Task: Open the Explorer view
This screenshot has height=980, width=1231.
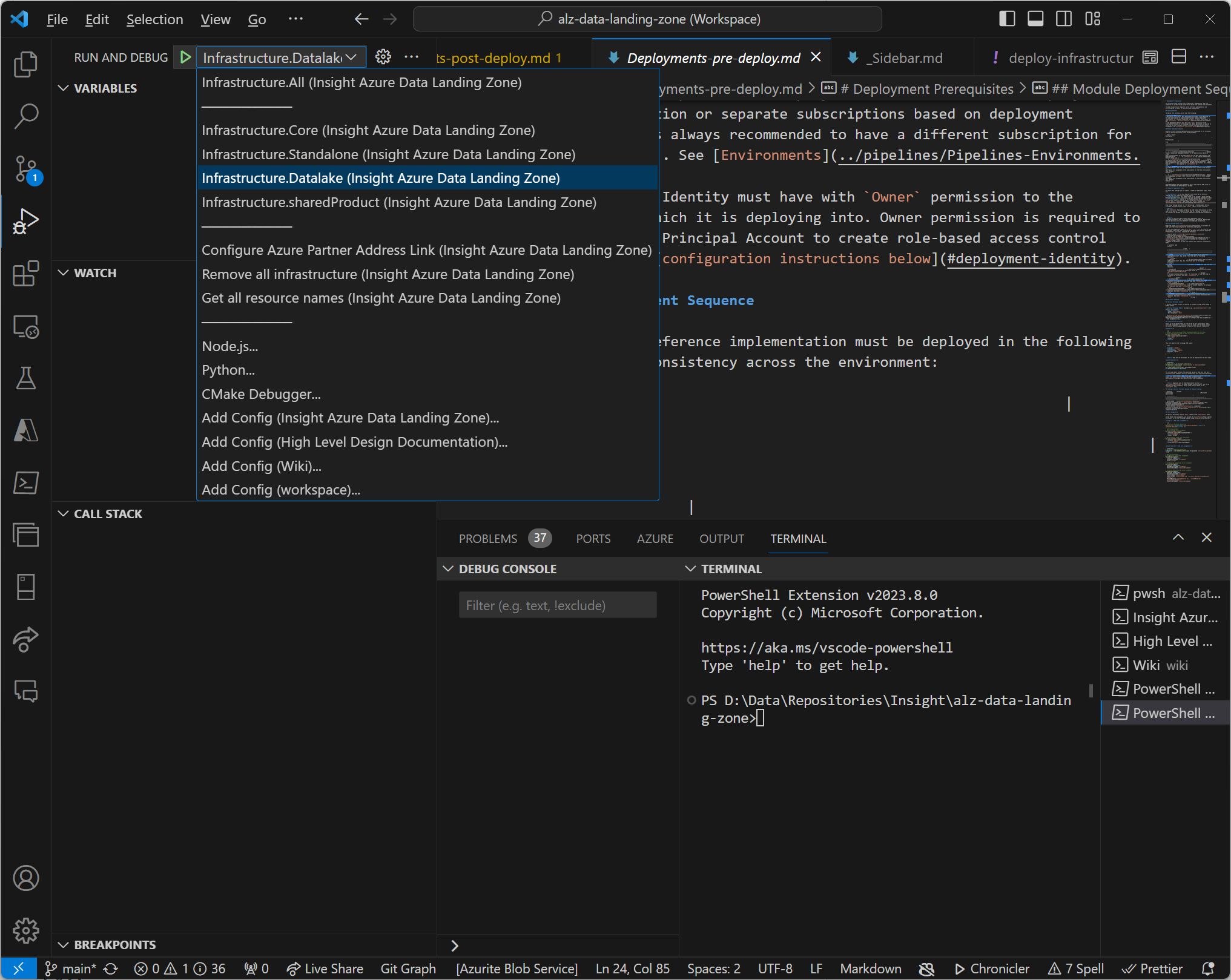Action: click(x=25, y=64)
